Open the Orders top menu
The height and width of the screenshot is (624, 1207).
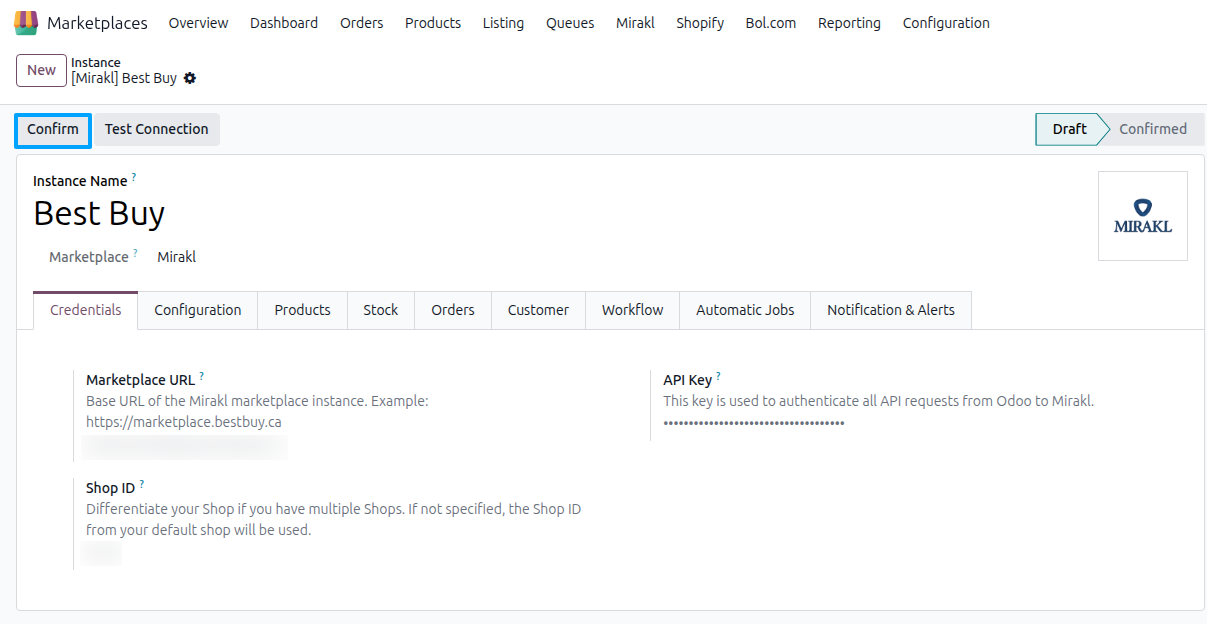[x=361, y=23]
